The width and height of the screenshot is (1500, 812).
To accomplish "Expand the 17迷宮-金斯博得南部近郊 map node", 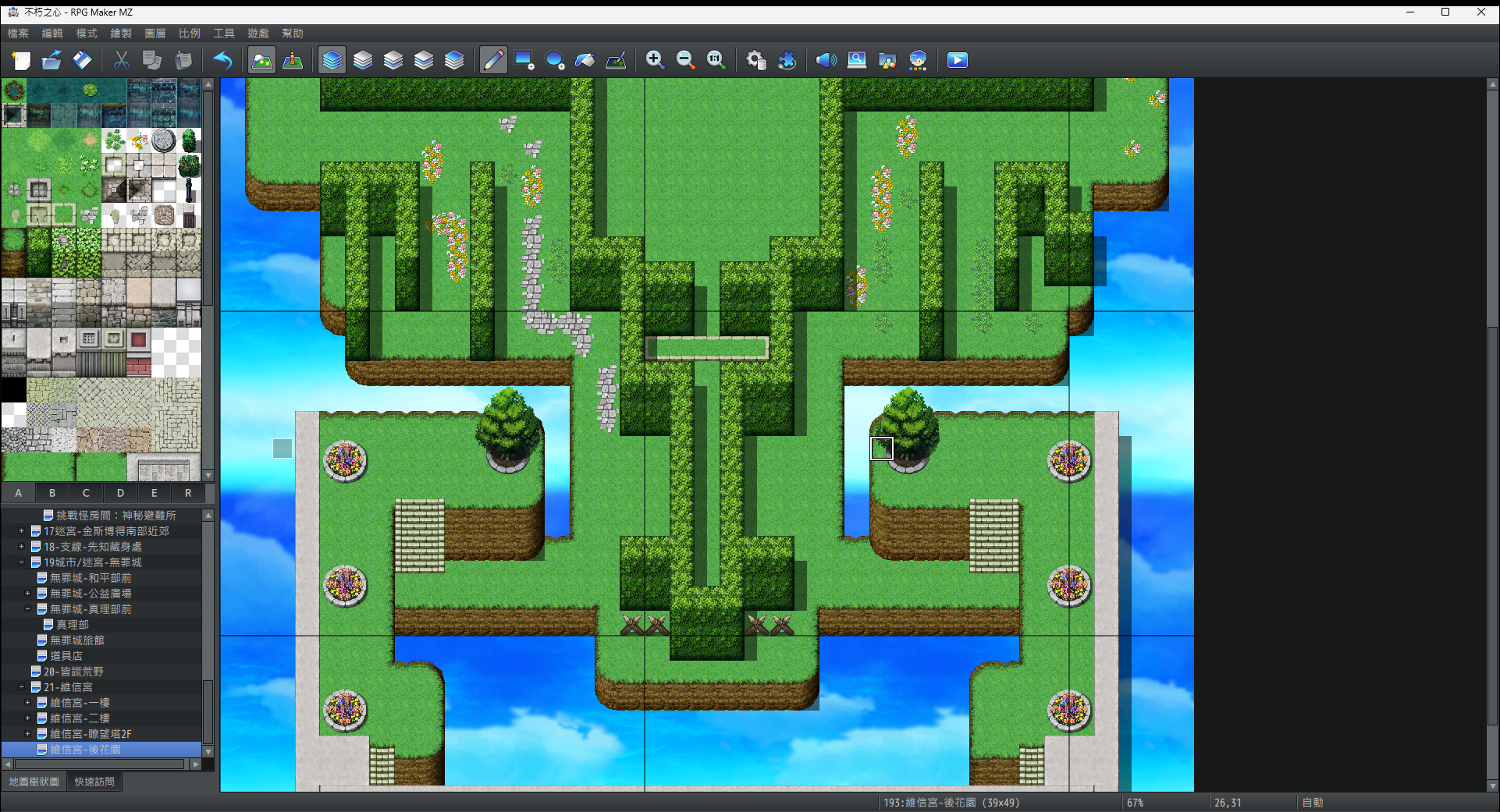I will [x=22, y=531].
